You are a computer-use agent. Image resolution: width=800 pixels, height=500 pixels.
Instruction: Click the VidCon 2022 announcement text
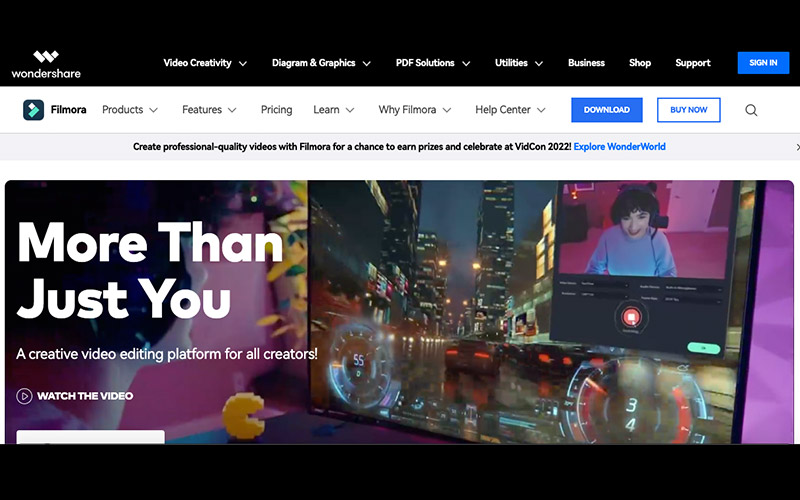point(352,147)
